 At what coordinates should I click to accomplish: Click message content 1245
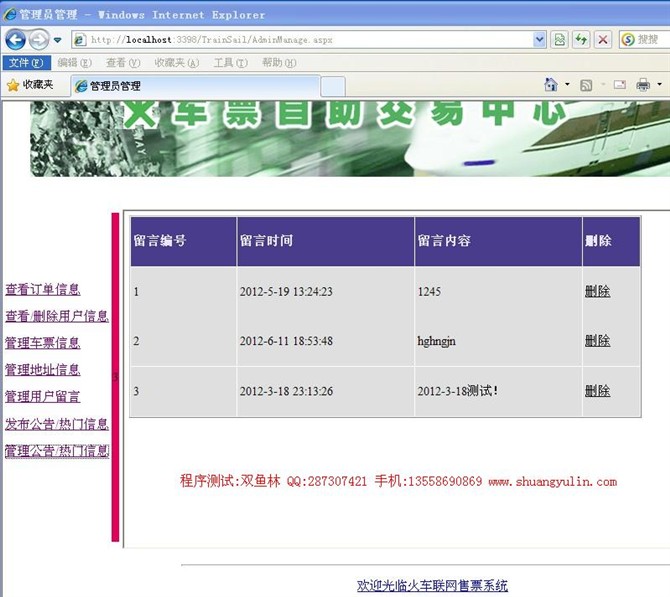[429, 291]
